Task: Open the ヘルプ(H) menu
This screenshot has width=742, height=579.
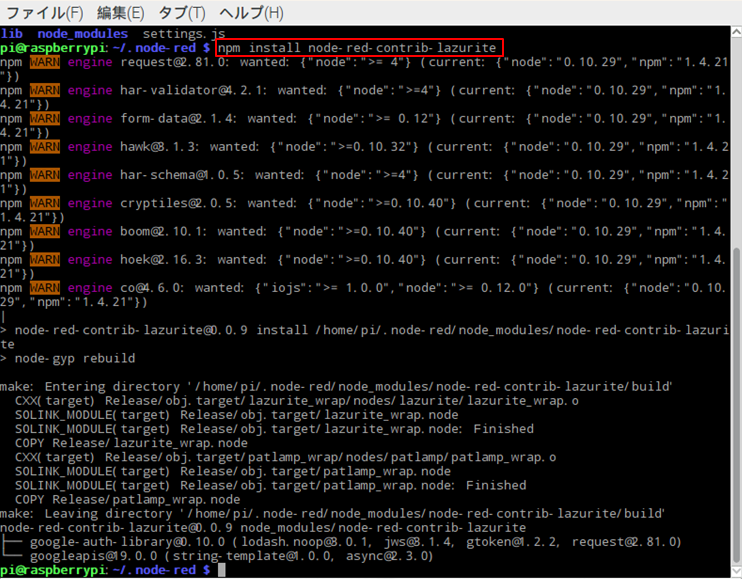Action: click(251, 13)
